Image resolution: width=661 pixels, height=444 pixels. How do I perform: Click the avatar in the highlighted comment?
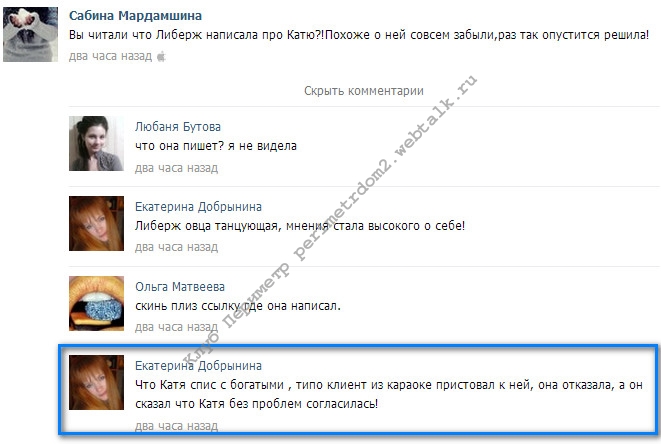[x=96, y=382]
